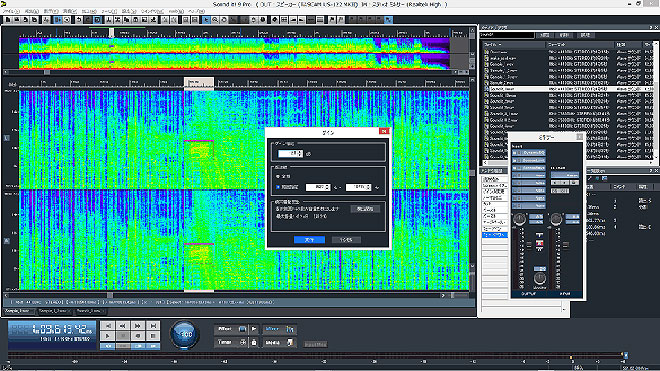
Task: Close the mixer window
Action: (x=579, y=137)
